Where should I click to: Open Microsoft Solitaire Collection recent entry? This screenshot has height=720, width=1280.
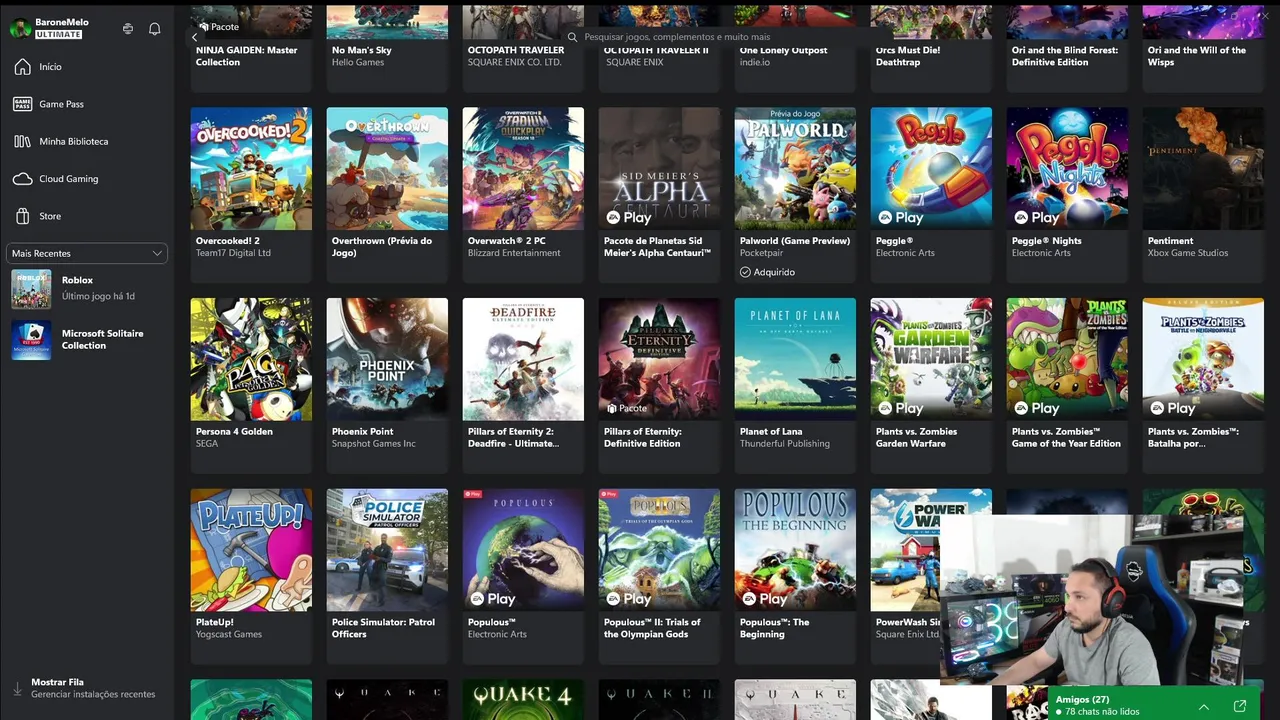pos(87,340)
